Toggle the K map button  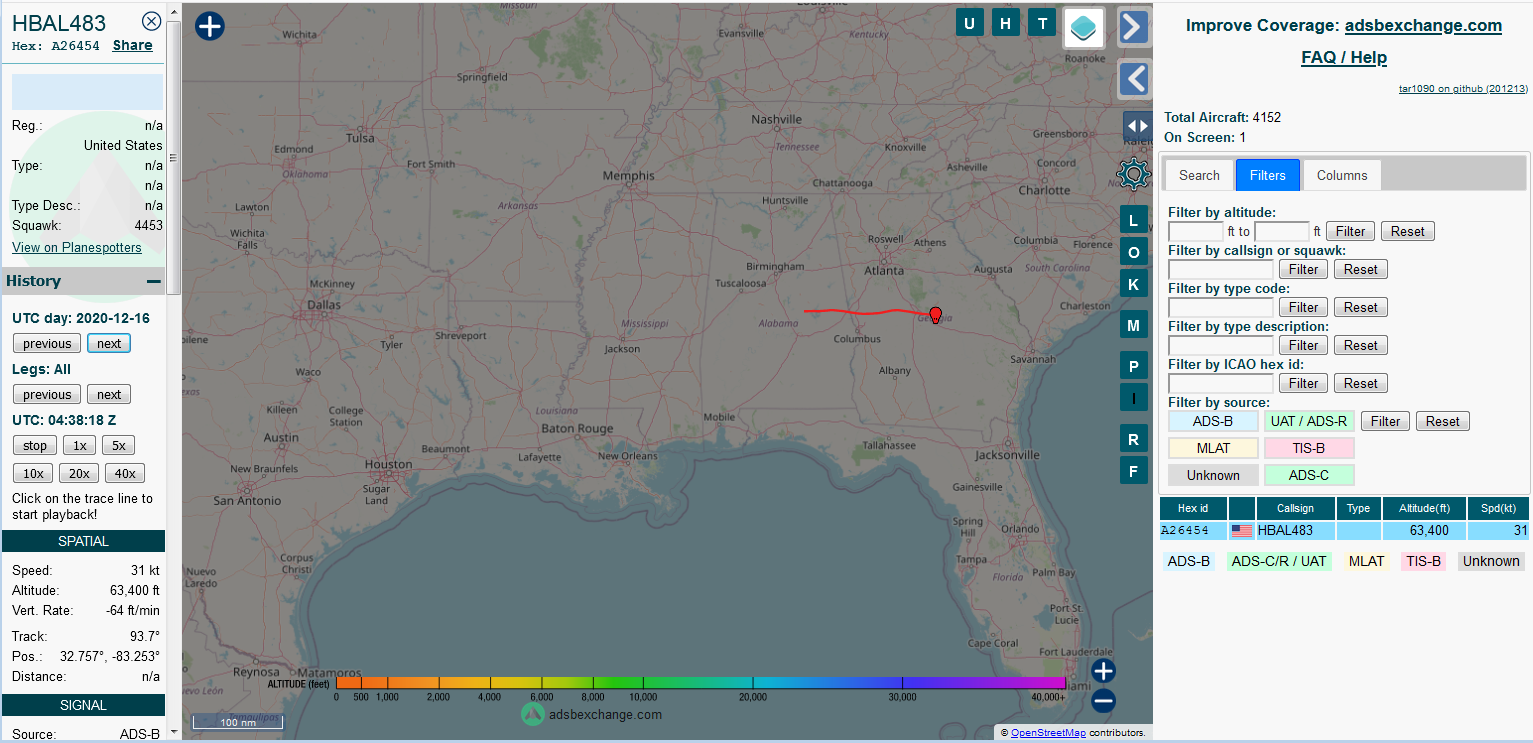tap(1133, 285)
